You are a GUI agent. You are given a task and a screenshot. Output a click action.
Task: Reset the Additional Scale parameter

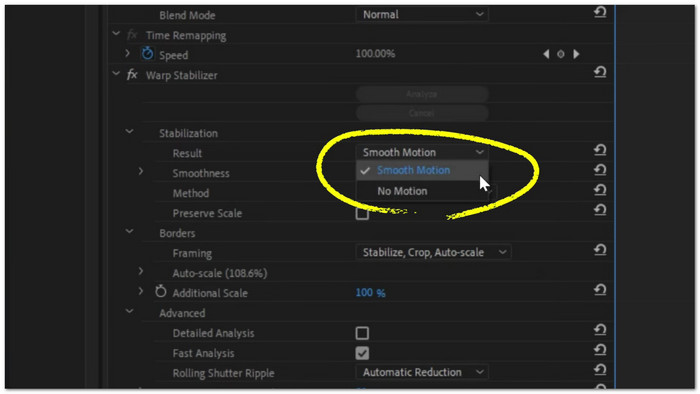pyautogui.click(x=600, y=290)
